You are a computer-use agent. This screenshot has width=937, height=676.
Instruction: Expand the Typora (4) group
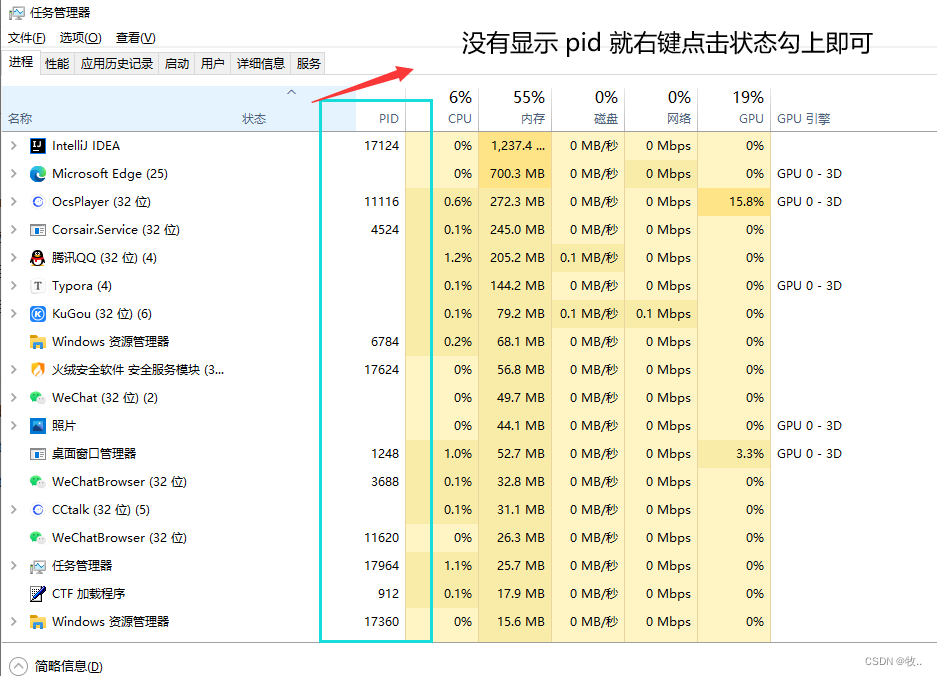coord(14,286)
